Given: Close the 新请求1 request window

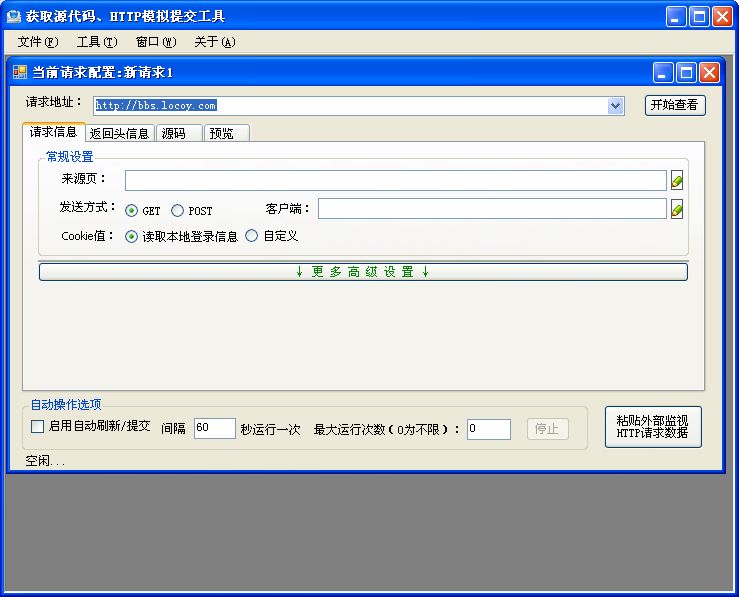Looking at the screenshot, I should (x=709, y=72).
